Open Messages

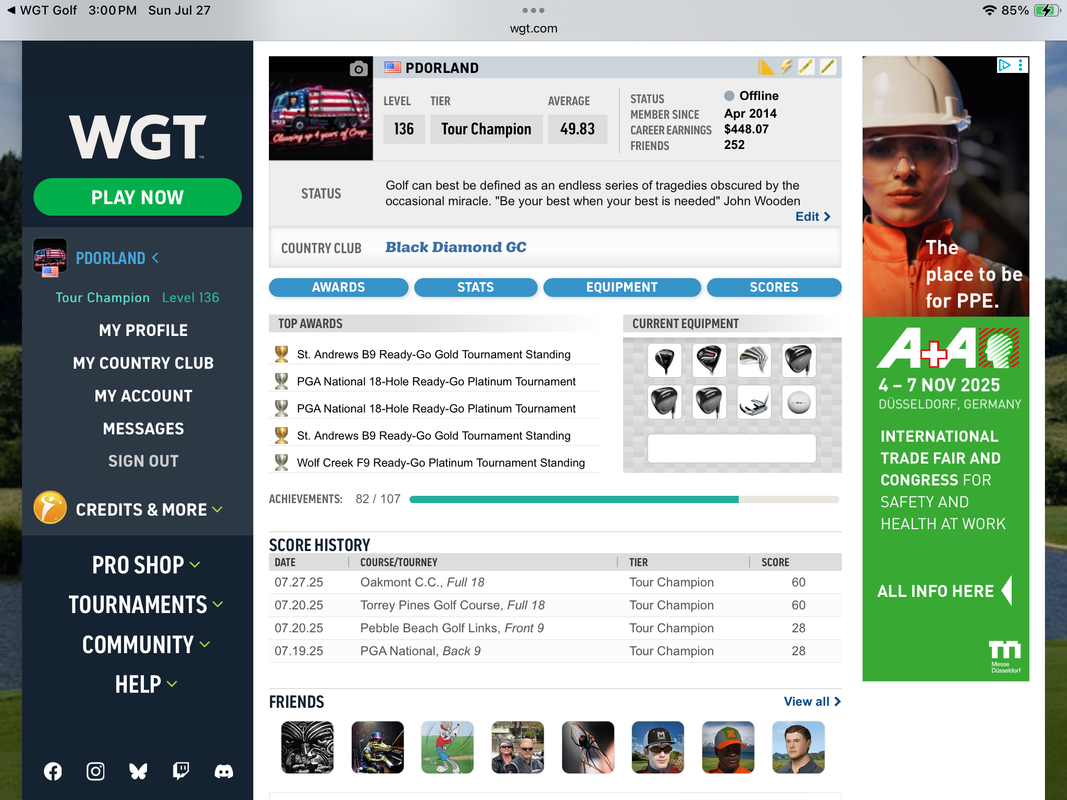pos(143,429)
